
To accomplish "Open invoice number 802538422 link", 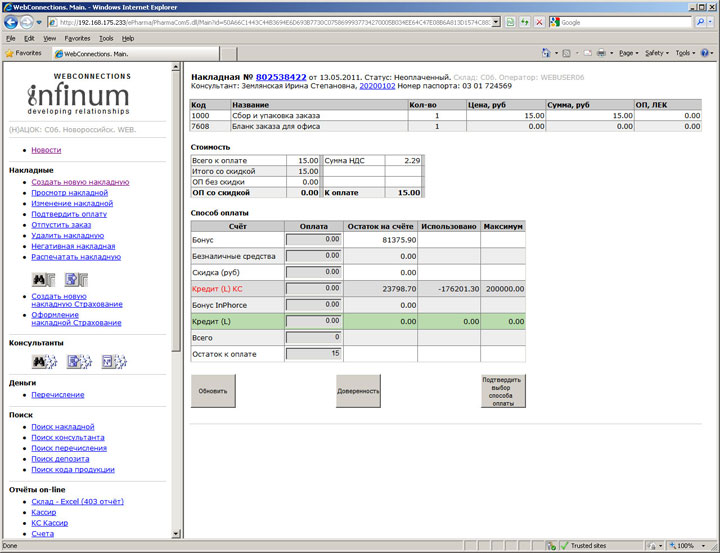I will click(x=281, y=77).
